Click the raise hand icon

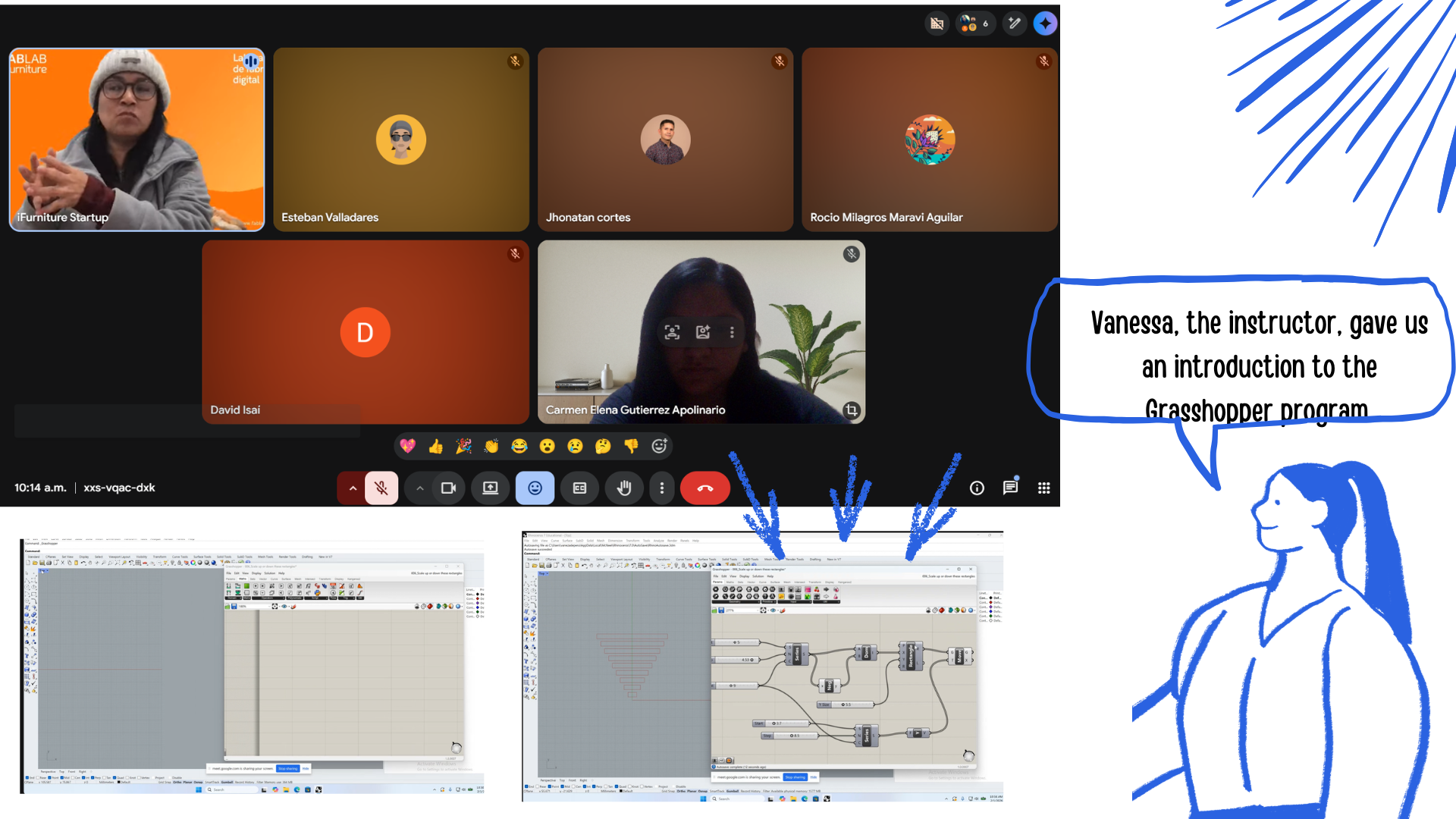click(x=623, y=488)
